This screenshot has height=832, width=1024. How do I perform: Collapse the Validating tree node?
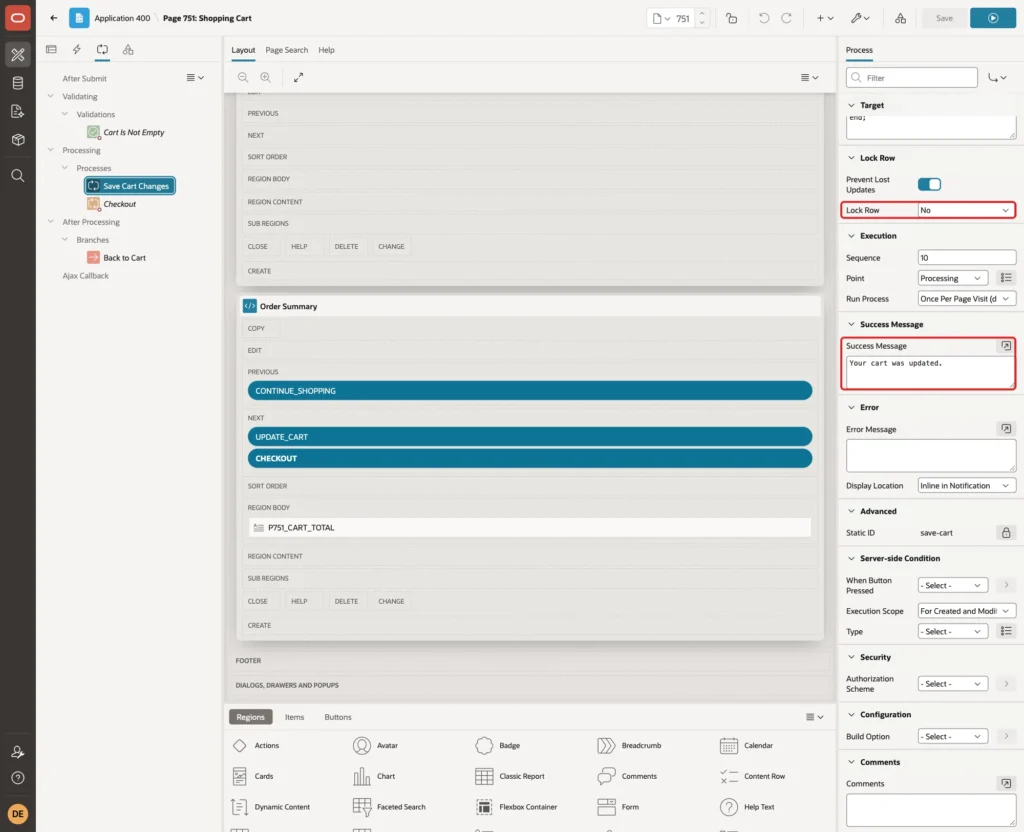(x=51, y=96)
